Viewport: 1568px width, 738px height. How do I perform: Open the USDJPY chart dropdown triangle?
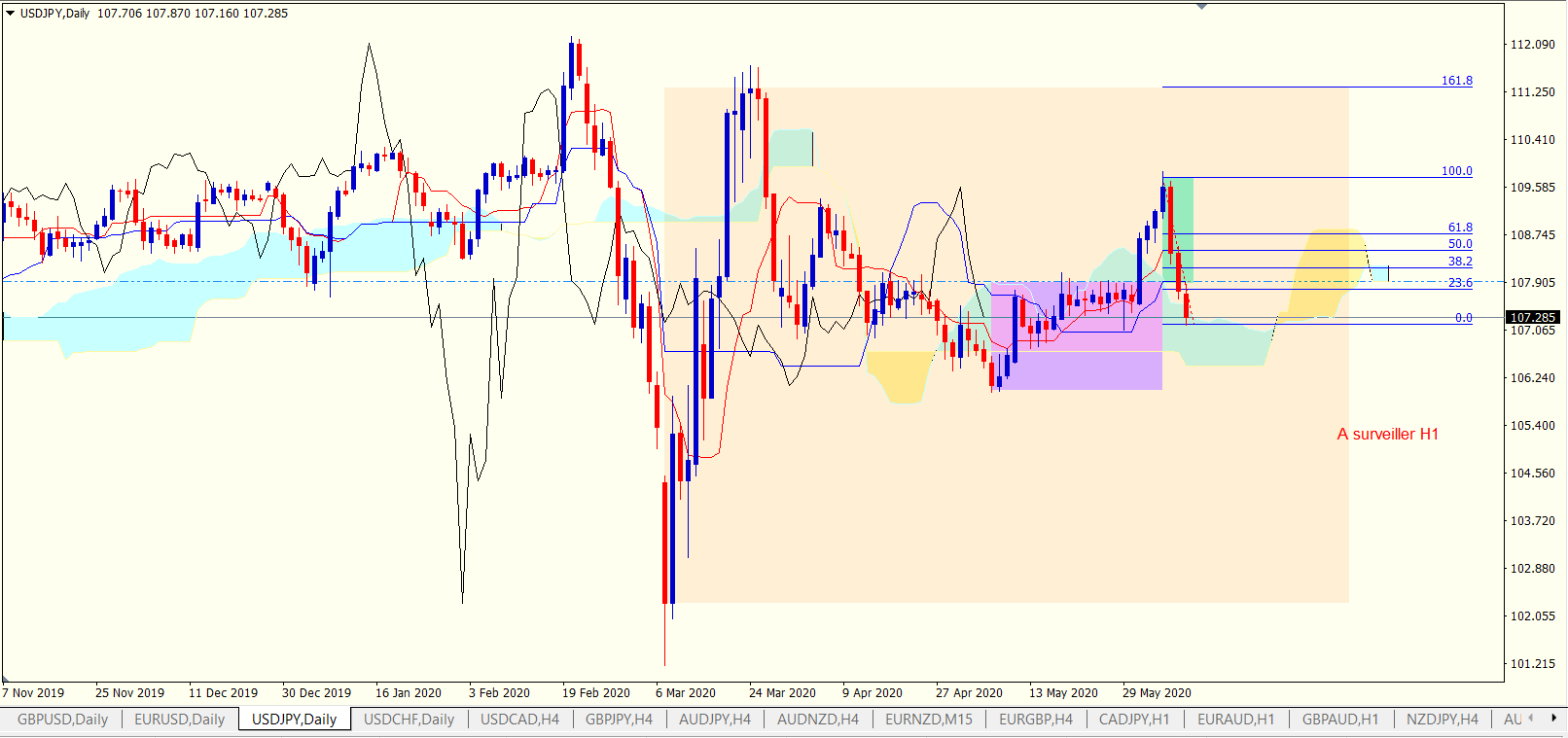10,14
